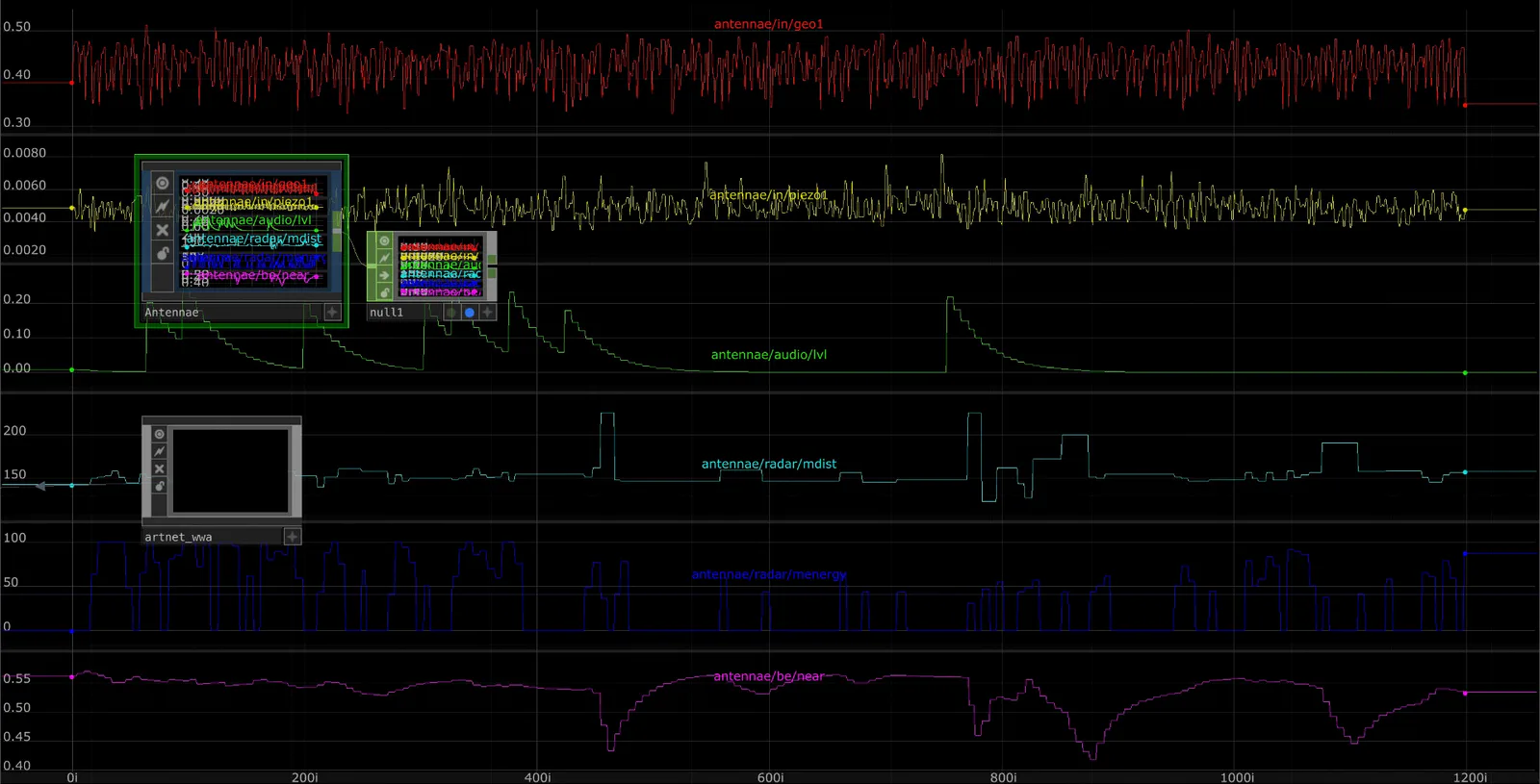
Task: Activate the Antennae node's viewer using the plus icon
Action: coord(332,312)
